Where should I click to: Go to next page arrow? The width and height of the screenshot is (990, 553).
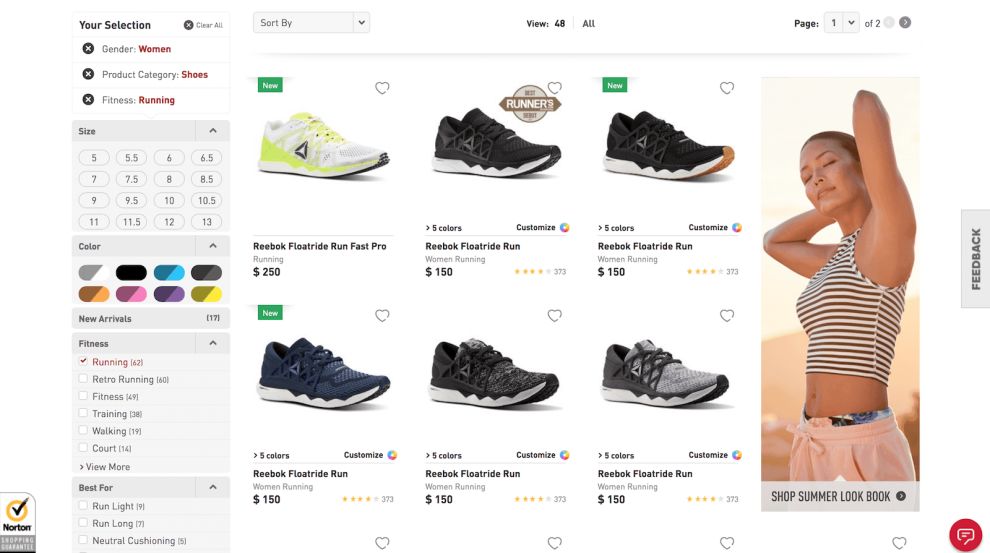tap(905, 23)
